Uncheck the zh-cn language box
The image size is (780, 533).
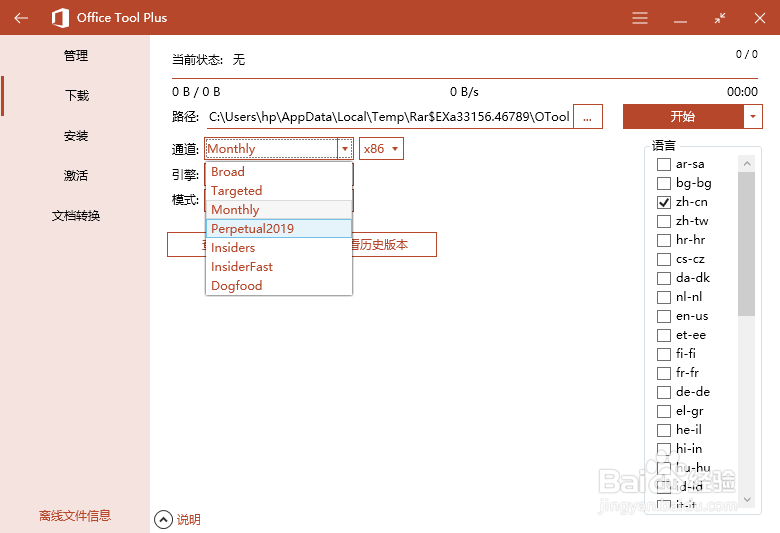pos(664,202)
